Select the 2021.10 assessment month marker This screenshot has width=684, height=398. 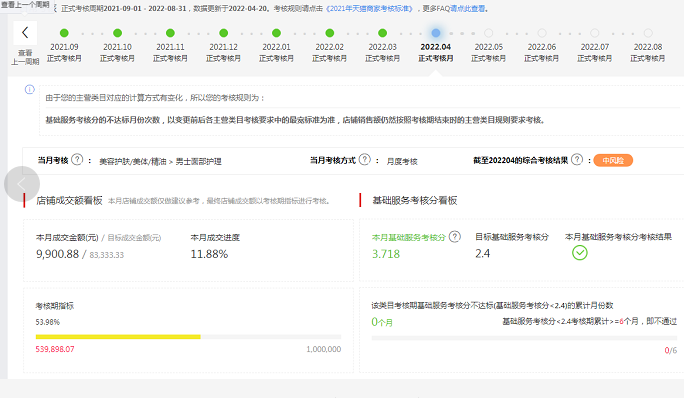point(117,33)
